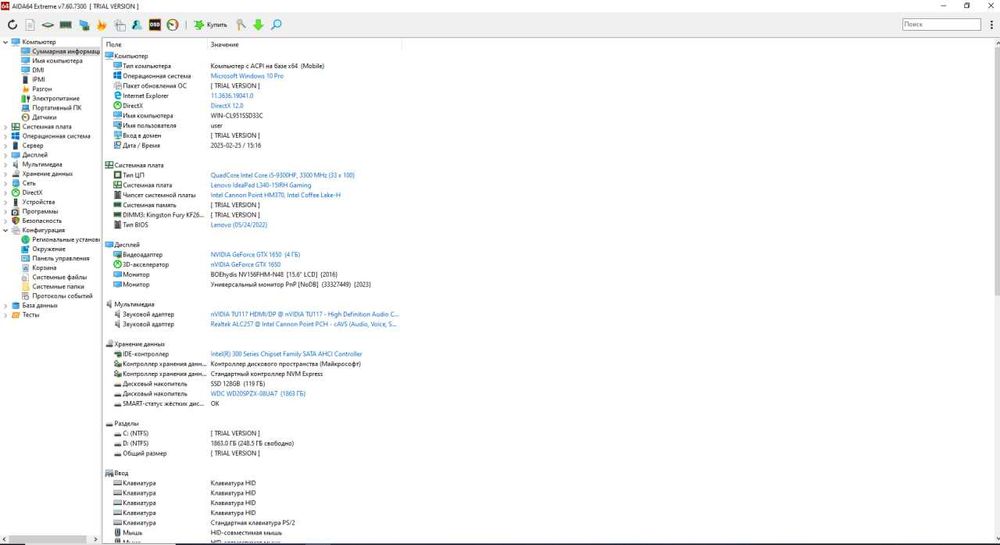This screenshot has height=545, width=1000.
Task: Expand the Операционная система tree node
Action: [6, 136]
